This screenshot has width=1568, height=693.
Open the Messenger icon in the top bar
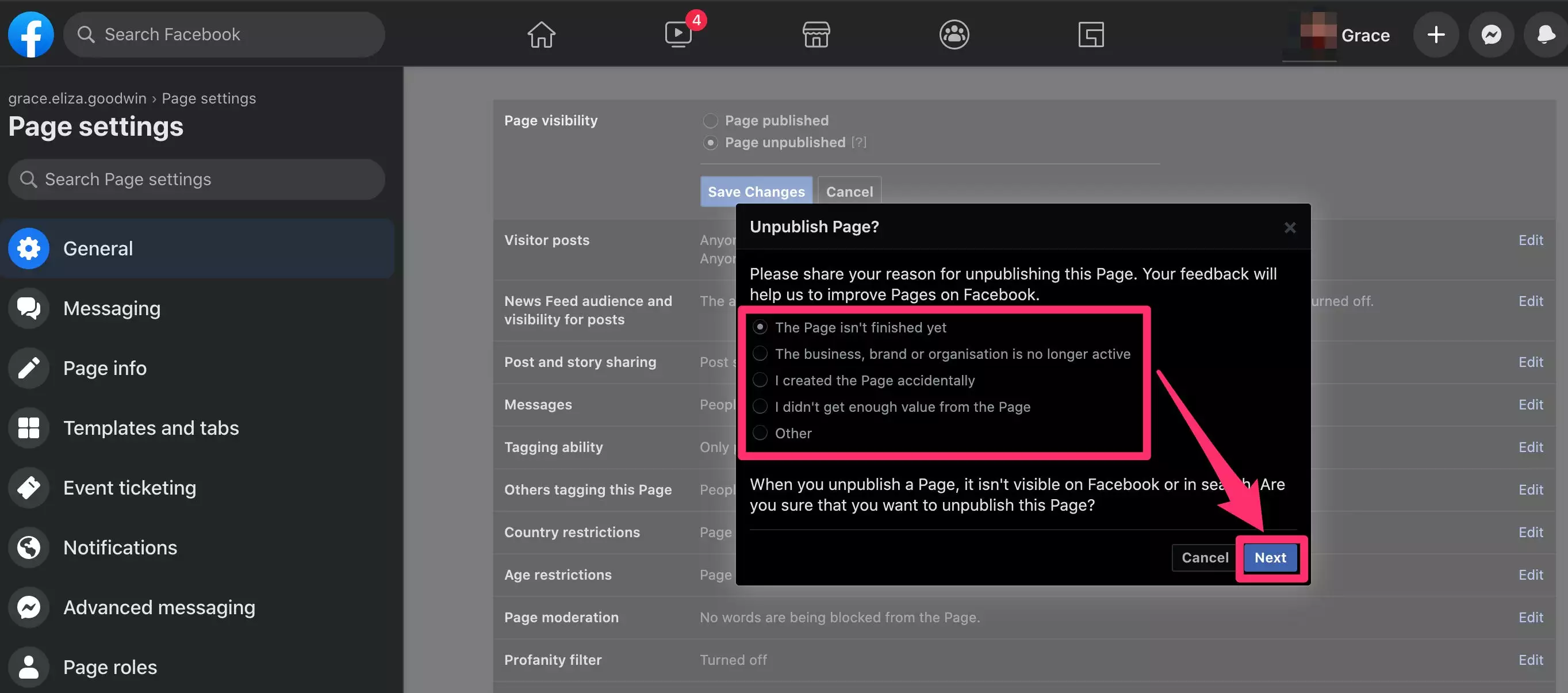1491,34
